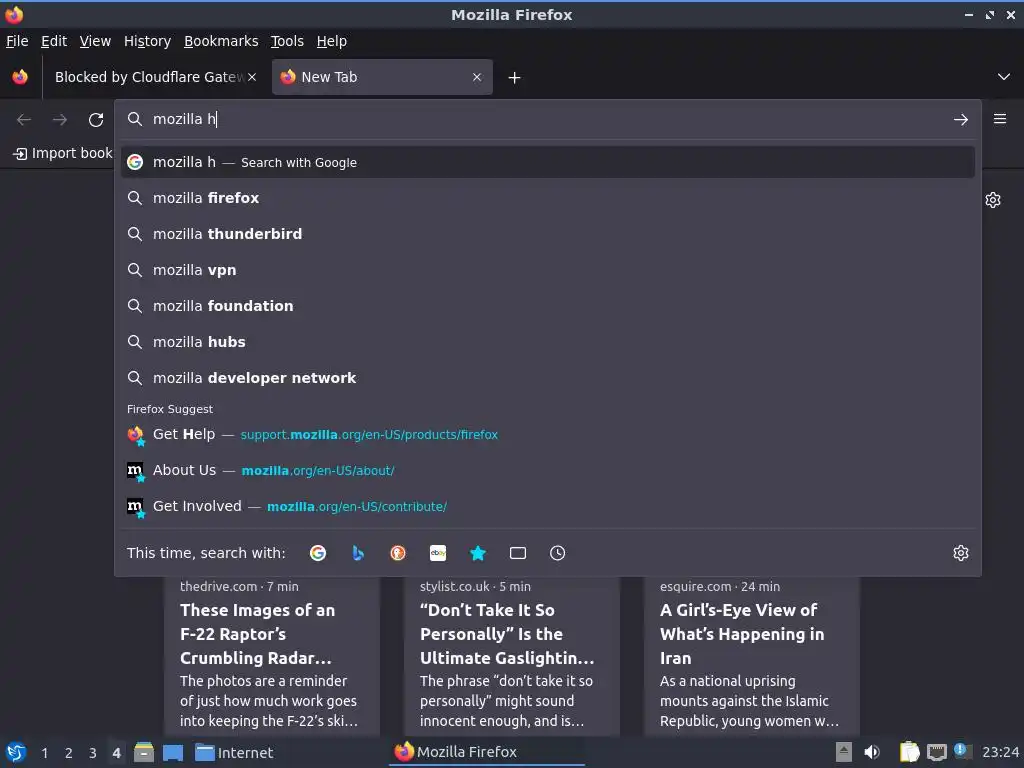Open the Internet folder in taskbar
The height and width of the screenshot is (768, 1024).
pyautogui.click(x=234, y=752)
